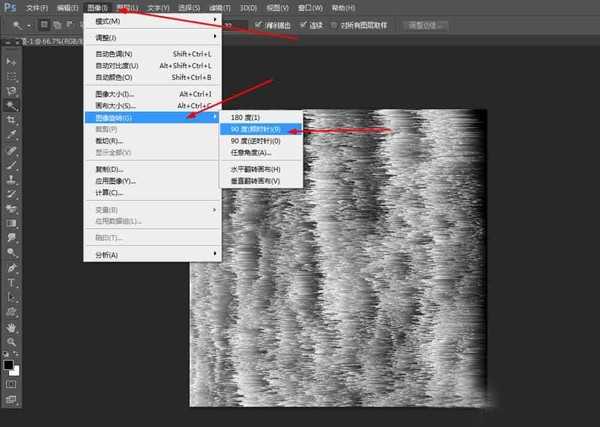The image size is (600, 427).
Task: Select the Rectangular Marquee tool
Action: point(12,75)
